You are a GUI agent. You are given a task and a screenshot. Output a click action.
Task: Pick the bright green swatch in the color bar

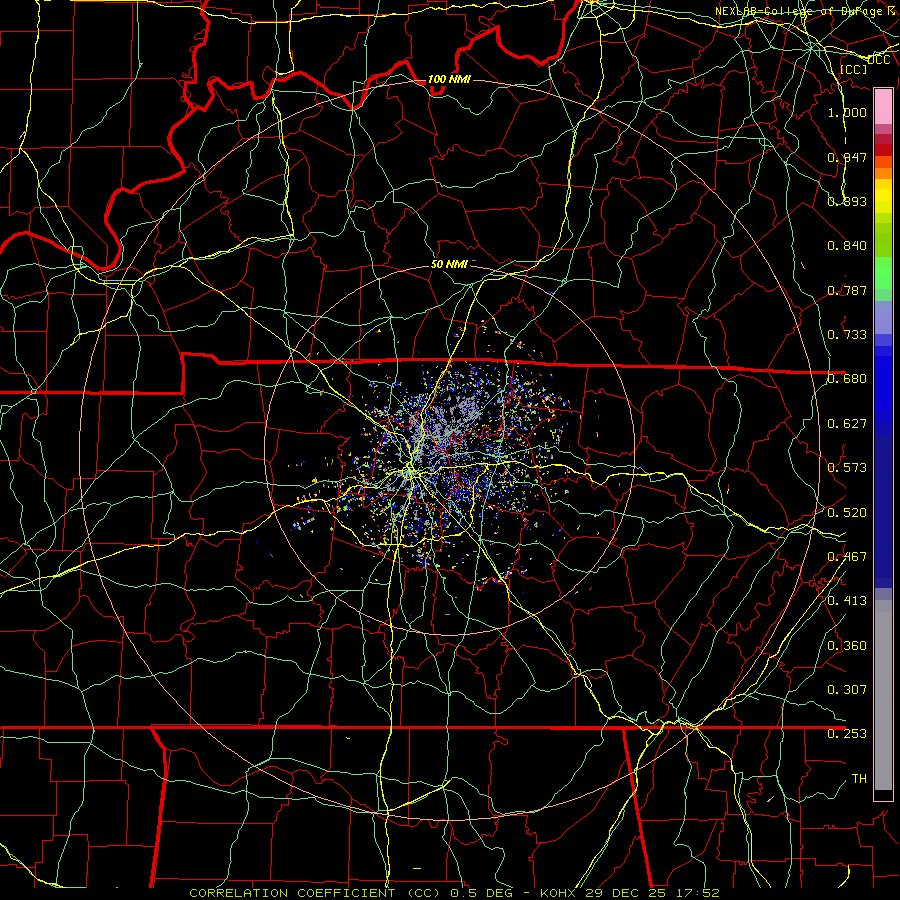click(x=883, y=273)
